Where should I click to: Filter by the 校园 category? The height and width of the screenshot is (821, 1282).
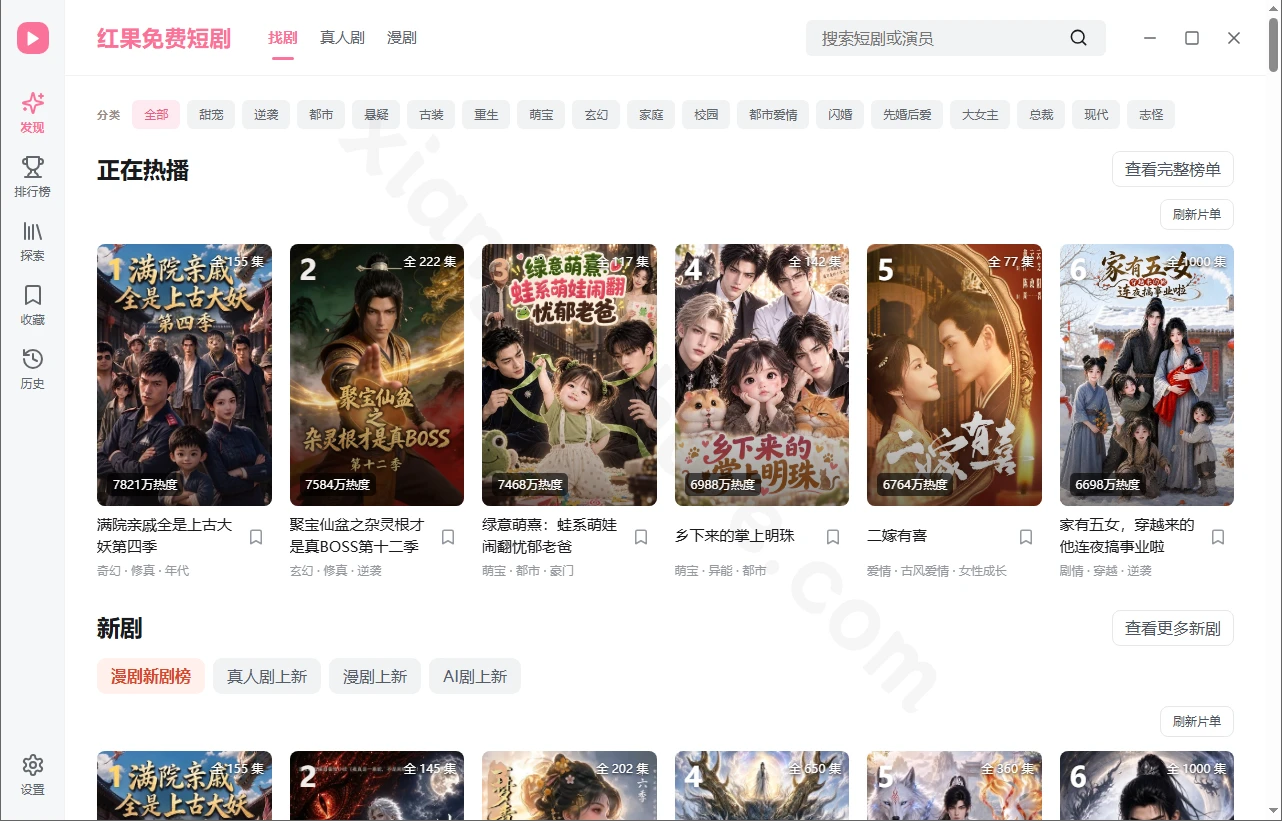(706, 115)
